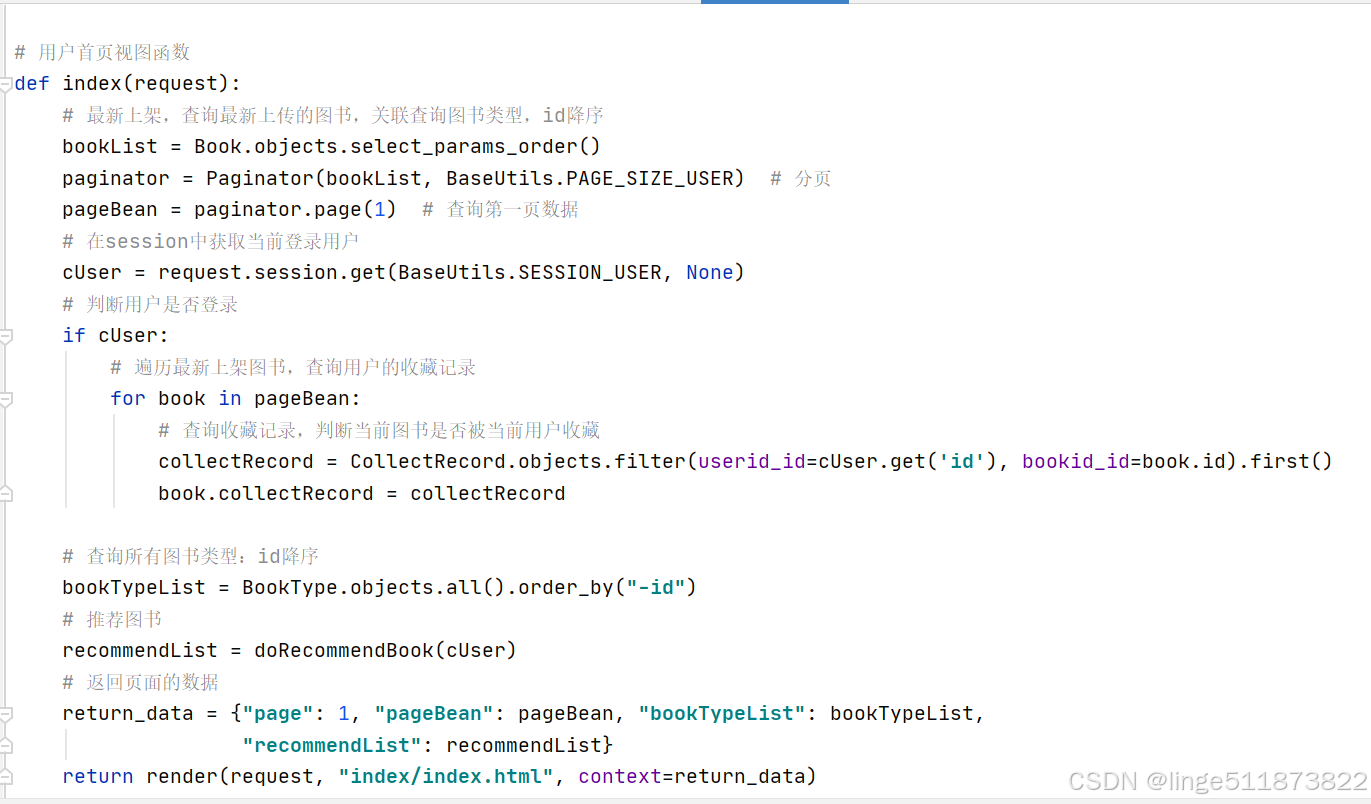Click the "-id" string in order_by
1371x804 pixels.
click(x=655, y=587)
